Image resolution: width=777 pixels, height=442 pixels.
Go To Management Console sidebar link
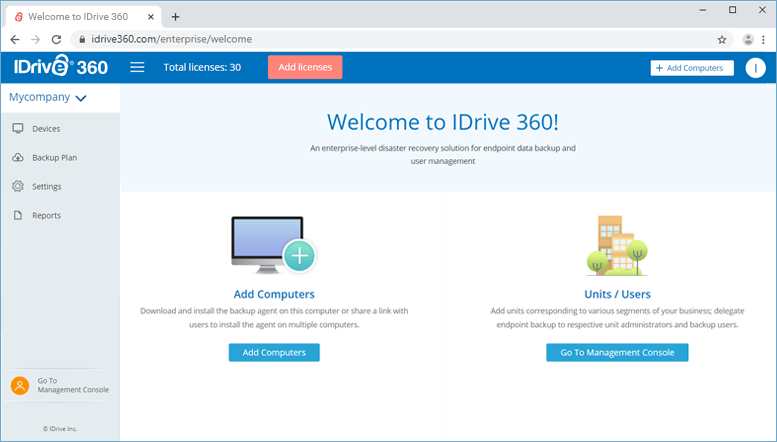(73, 385)
